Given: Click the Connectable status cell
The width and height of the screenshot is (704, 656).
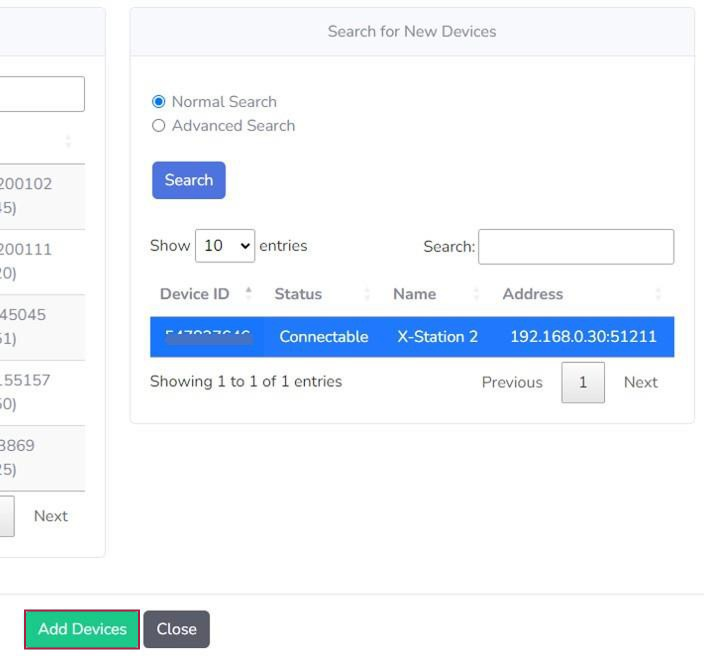Looking at the screenshot, I should (323, 337).
